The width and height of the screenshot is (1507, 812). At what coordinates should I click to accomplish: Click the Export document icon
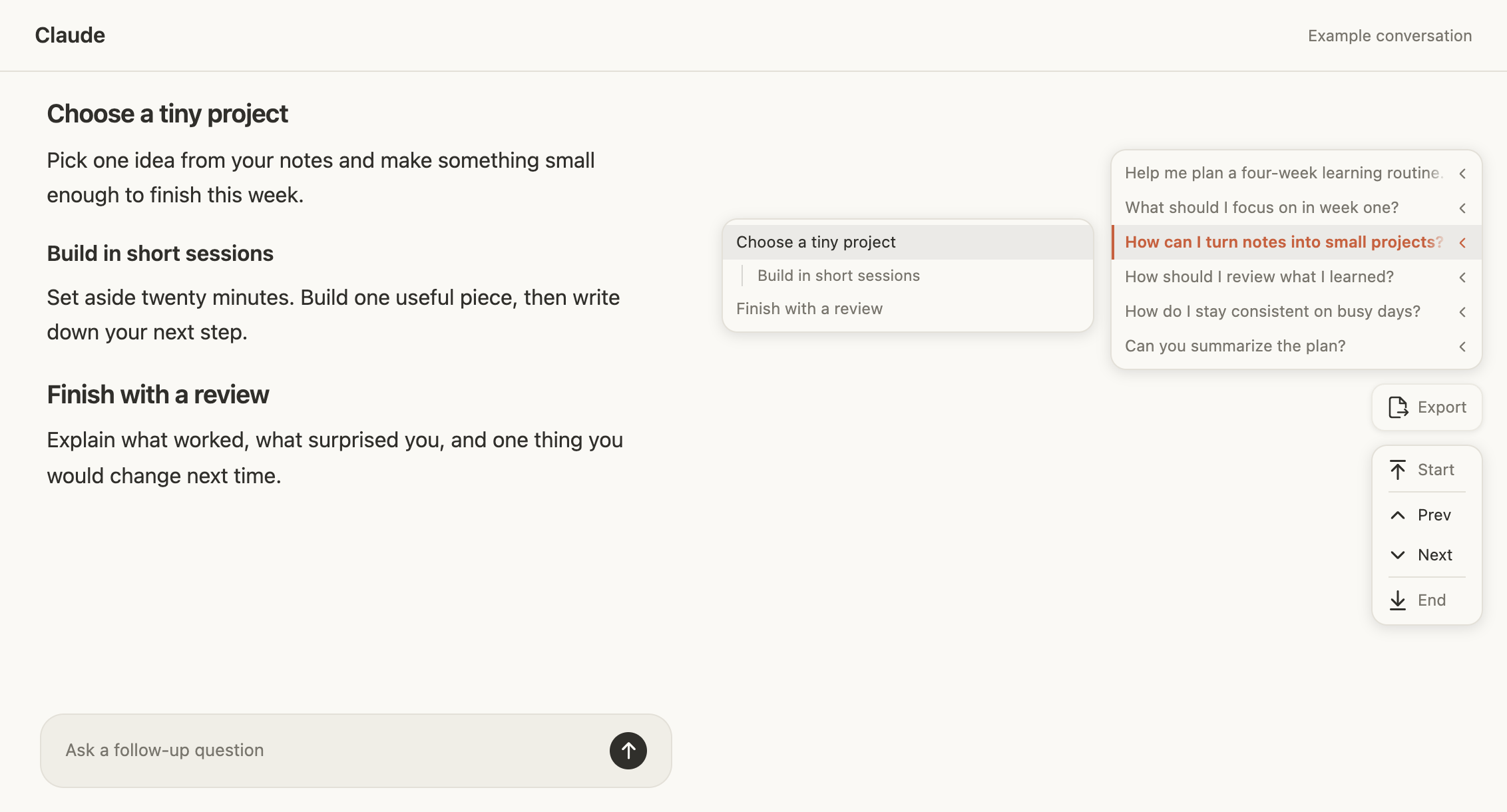point(1398,407)
